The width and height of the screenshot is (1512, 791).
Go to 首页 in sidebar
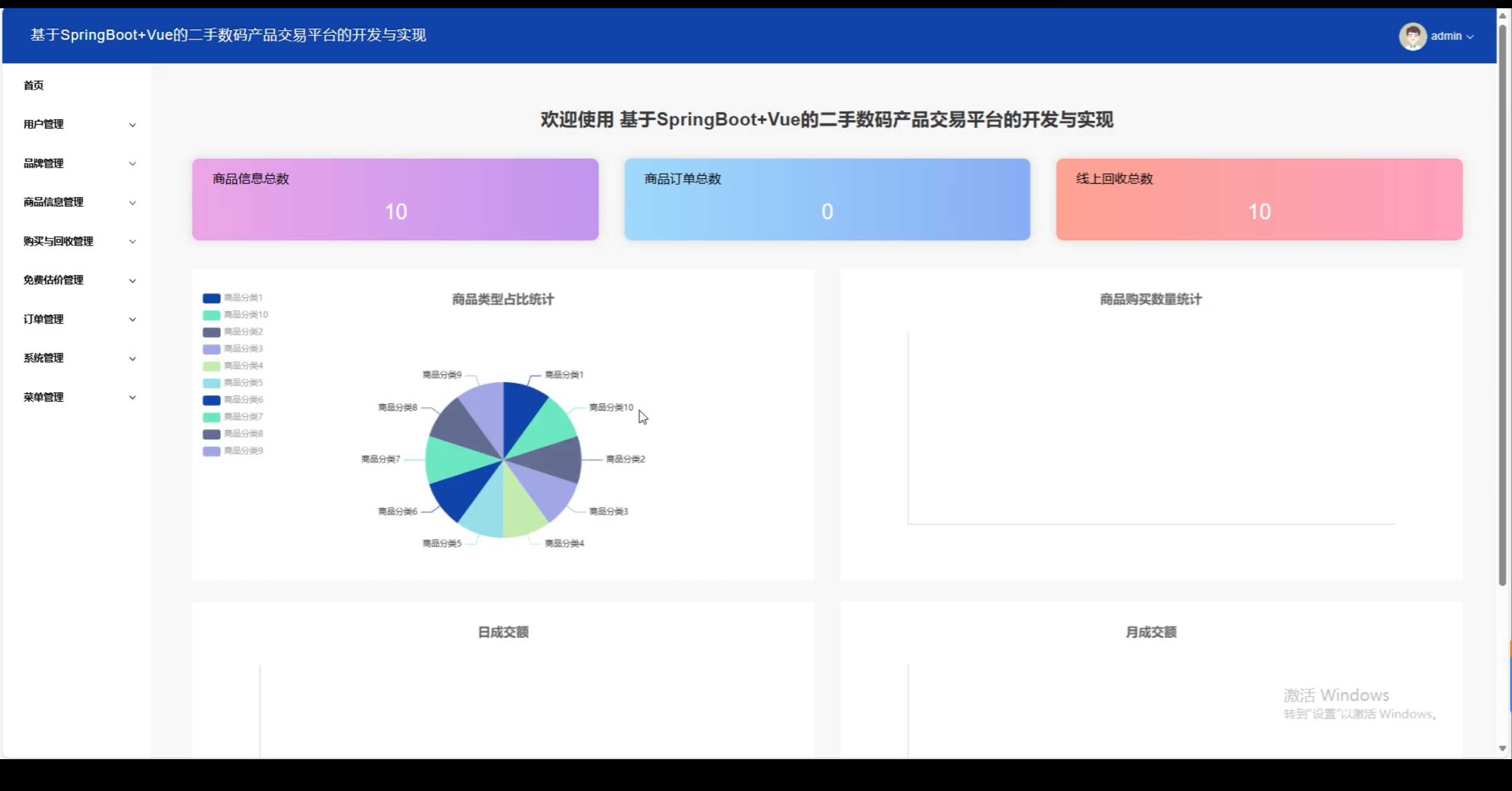pos(34,86)
